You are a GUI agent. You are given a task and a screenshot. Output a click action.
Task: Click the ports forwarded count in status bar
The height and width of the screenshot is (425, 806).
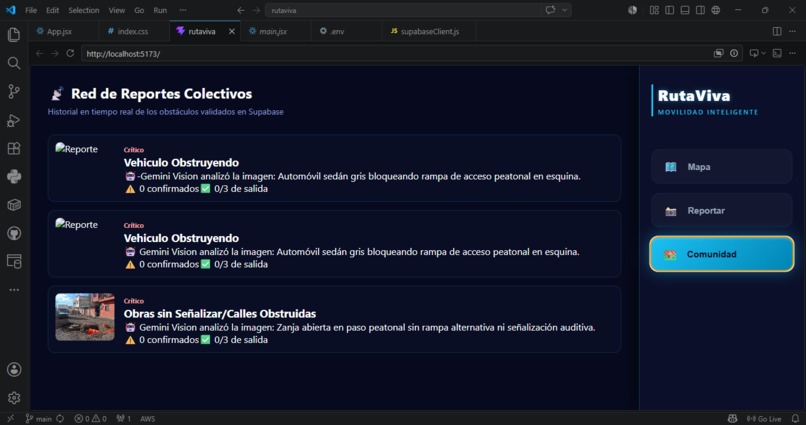tap(123, 419)
